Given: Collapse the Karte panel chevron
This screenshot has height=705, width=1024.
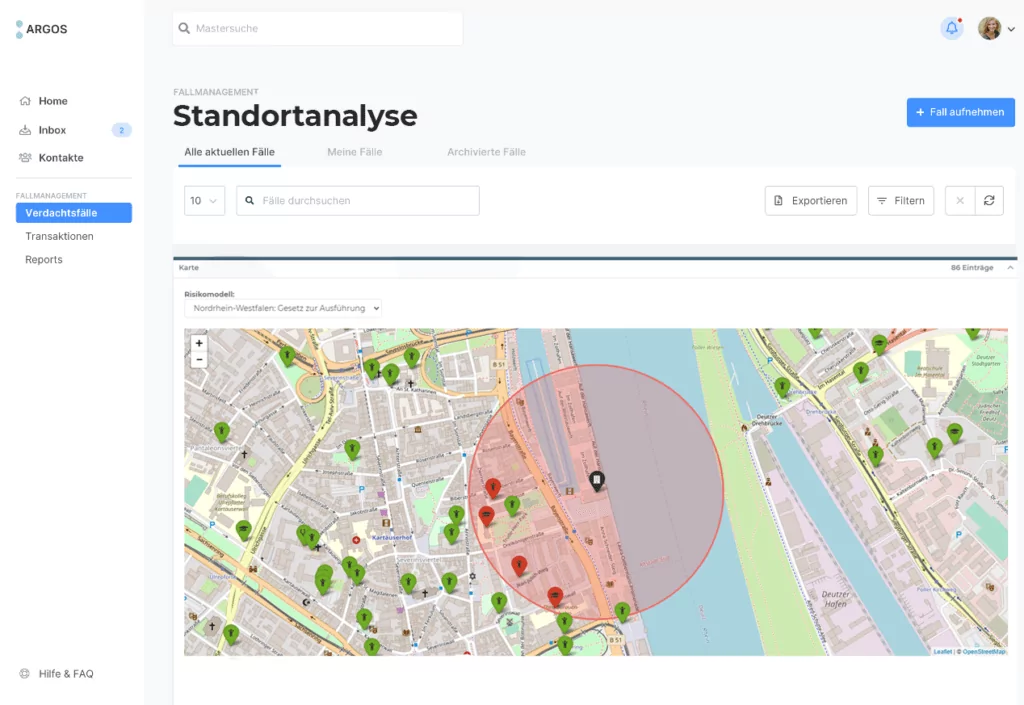Looking at the screenshot, I should [x=1010, y=268].
